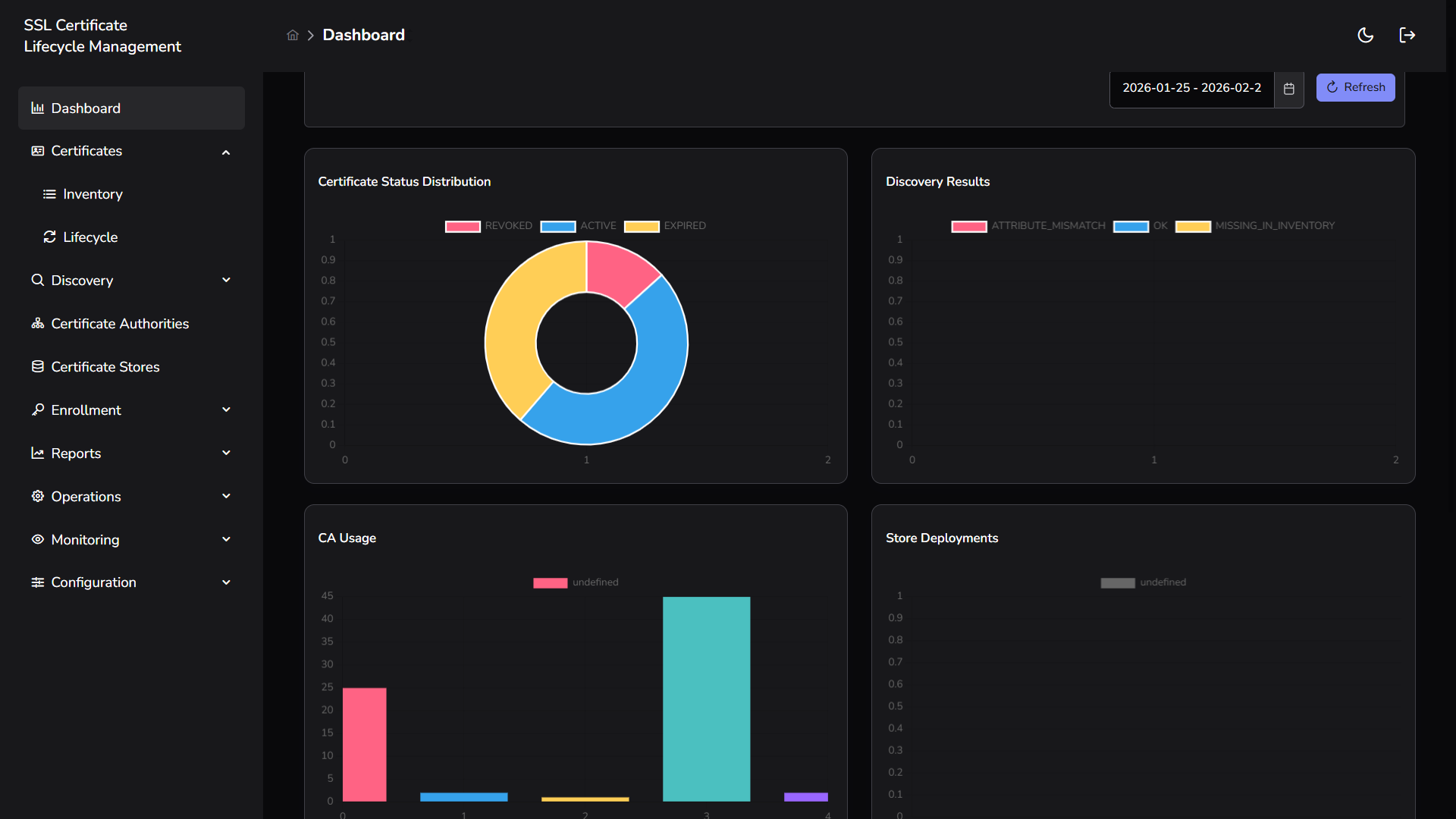Screen dimensions: 1456x819
Task: Open the calendar date picker icon
Action: click(1288, 89)
